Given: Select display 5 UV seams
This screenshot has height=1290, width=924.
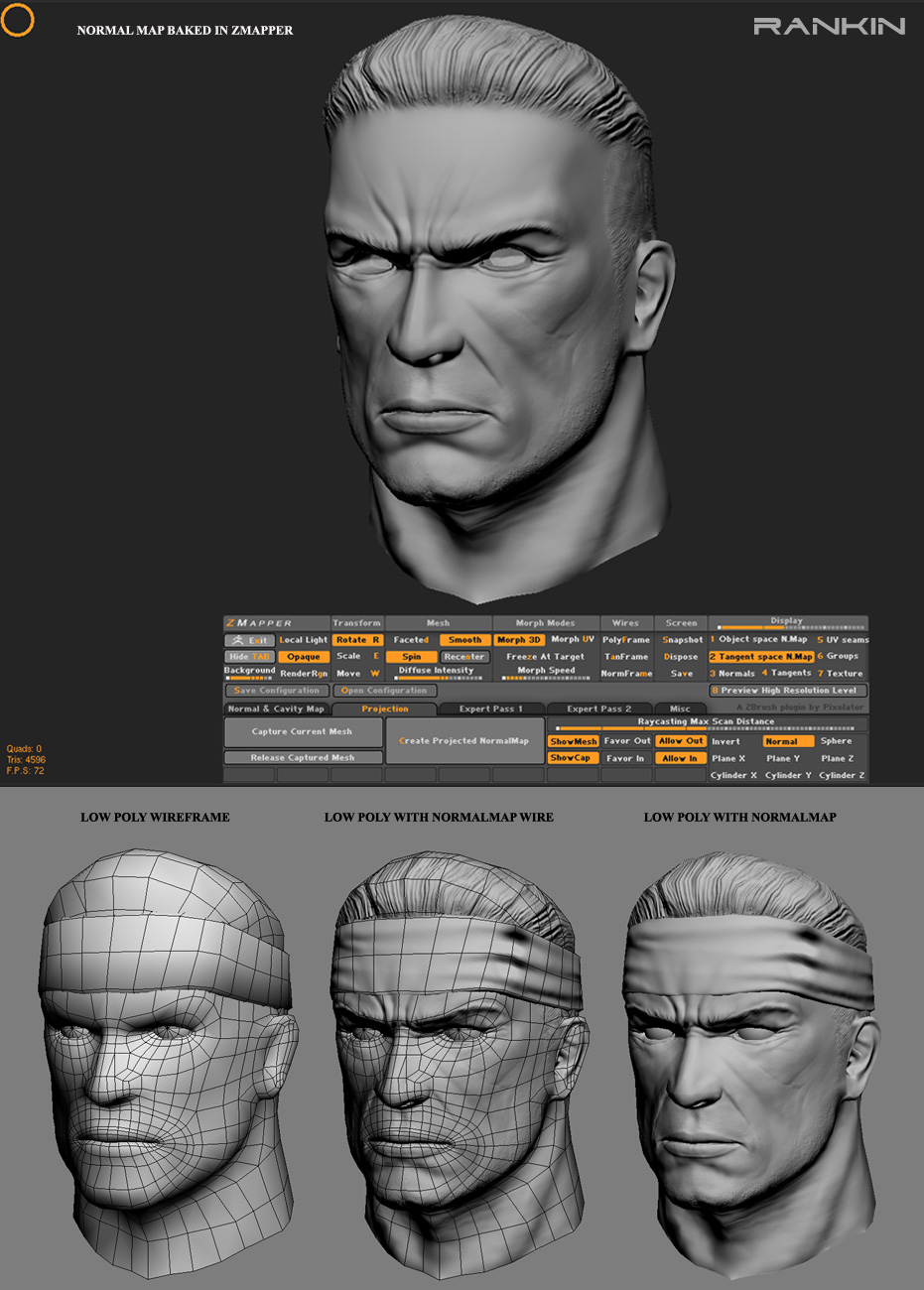Looking at the screenshot, I should (x=842, y=640).
